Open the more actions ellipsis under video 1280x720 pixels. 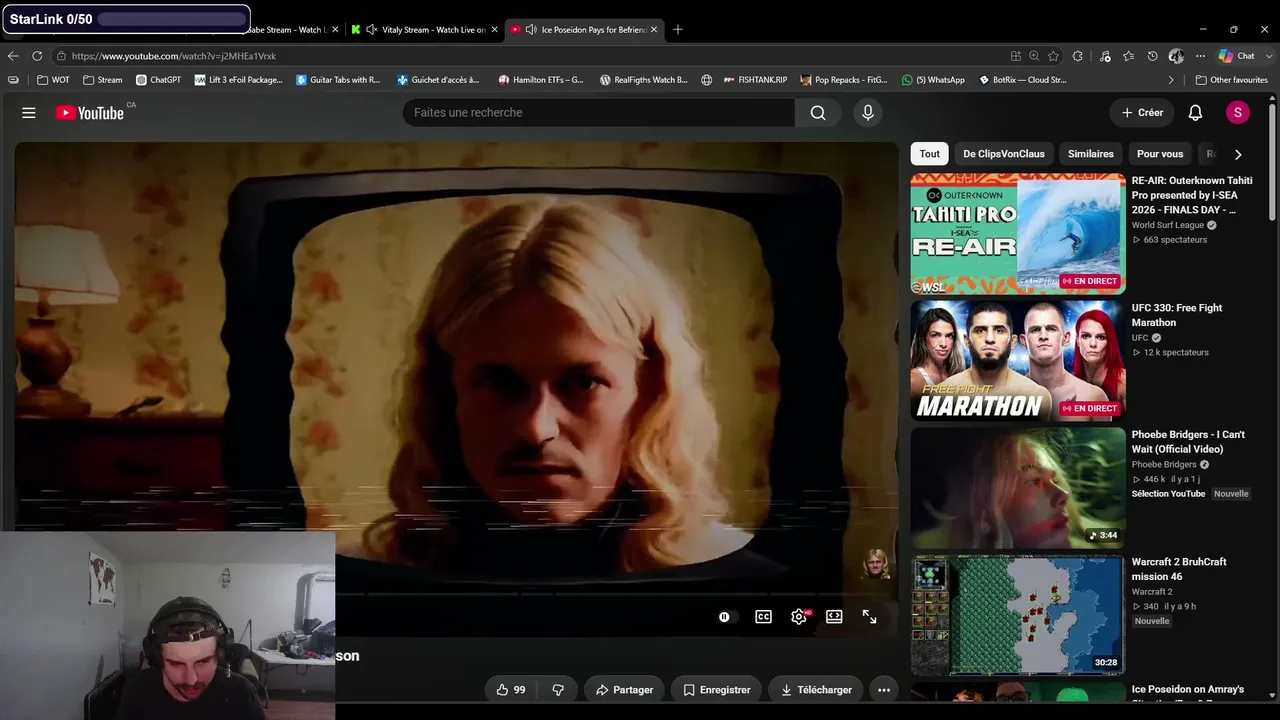point(884,690)
